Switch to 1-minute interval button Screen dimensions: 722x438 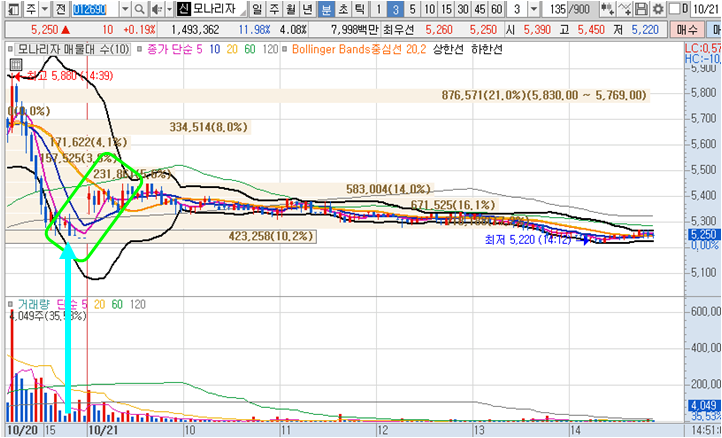378,9
